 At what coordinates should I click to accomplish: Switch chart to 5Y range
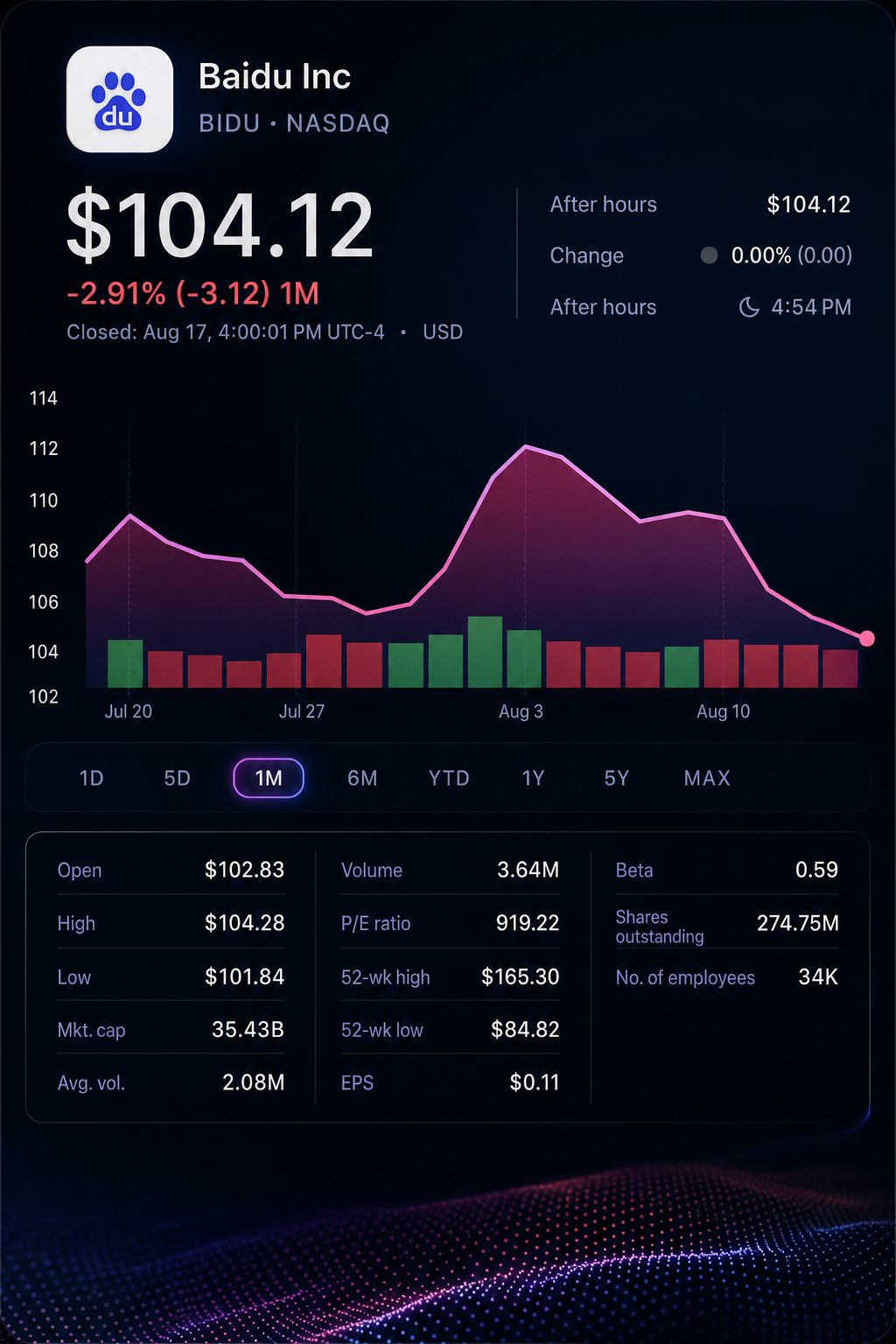[x=617, y=778]
